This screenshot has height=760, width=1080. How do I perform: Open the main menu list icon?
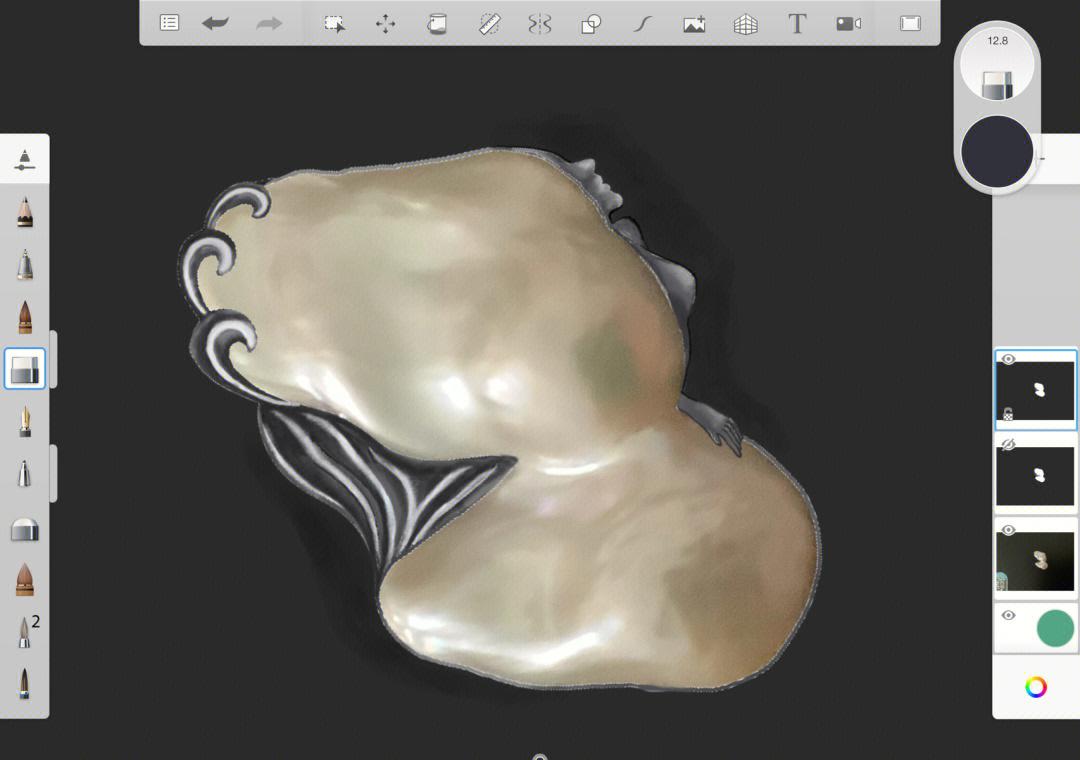(169, 23)
